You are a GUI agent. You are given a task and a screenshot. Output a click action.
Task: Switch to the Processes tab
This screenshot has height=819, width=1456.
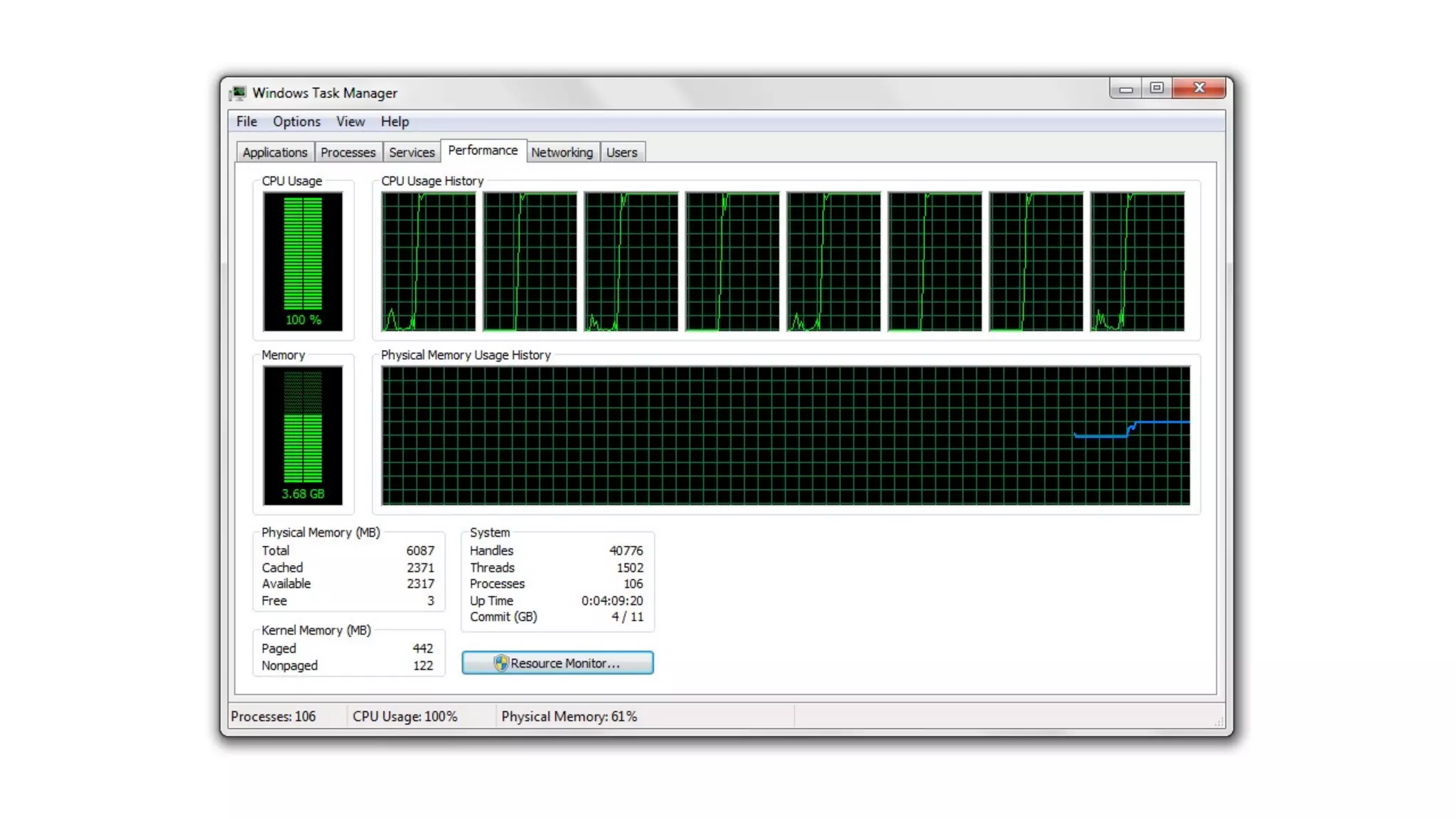pyautogui.click(x=348, y=152)
